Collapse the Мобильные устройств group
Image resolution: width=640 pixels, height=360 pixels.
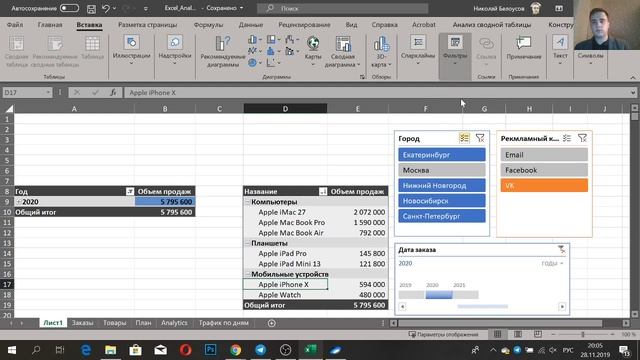247,274
